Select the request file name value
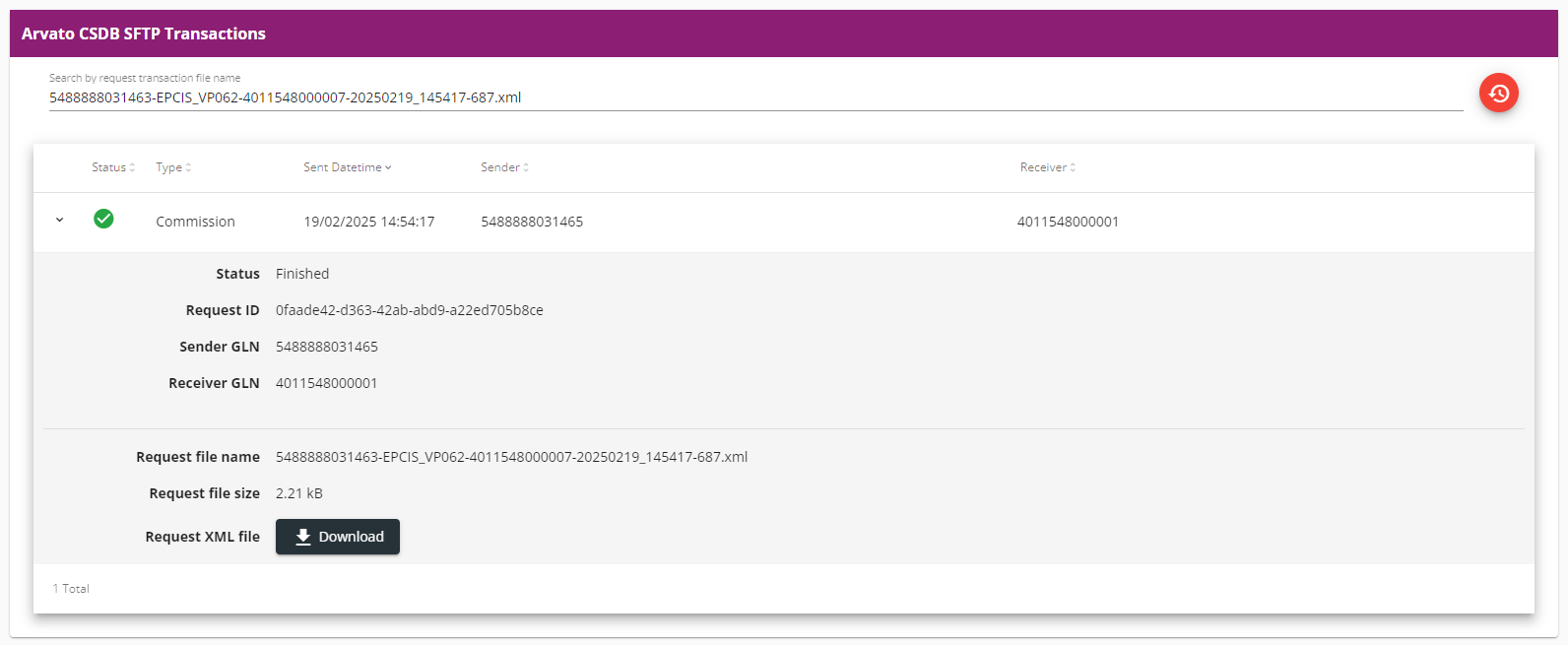1568x645 pixels. click(x=512, y=457)
